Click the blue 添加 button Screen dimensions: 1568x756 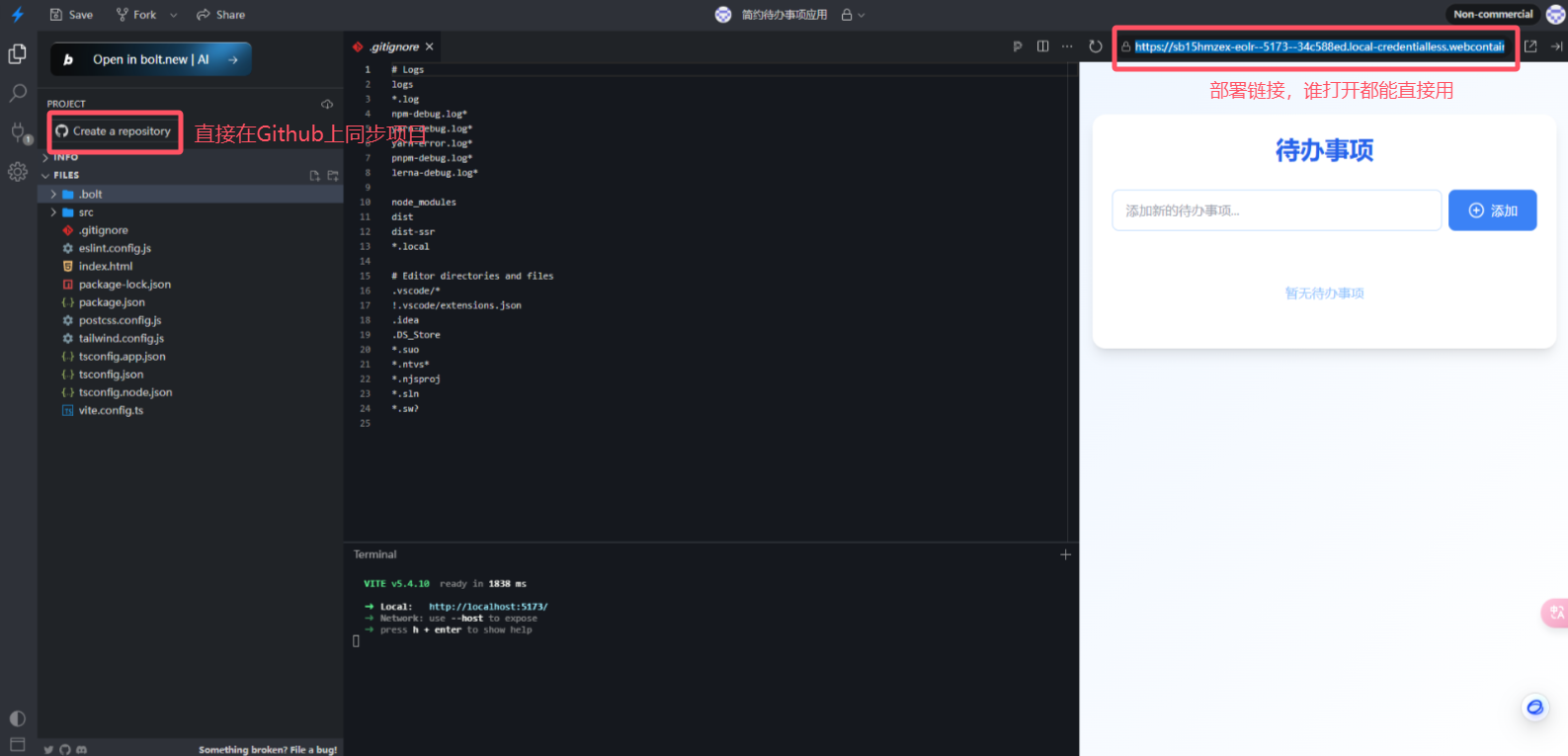pos(1492,210)
